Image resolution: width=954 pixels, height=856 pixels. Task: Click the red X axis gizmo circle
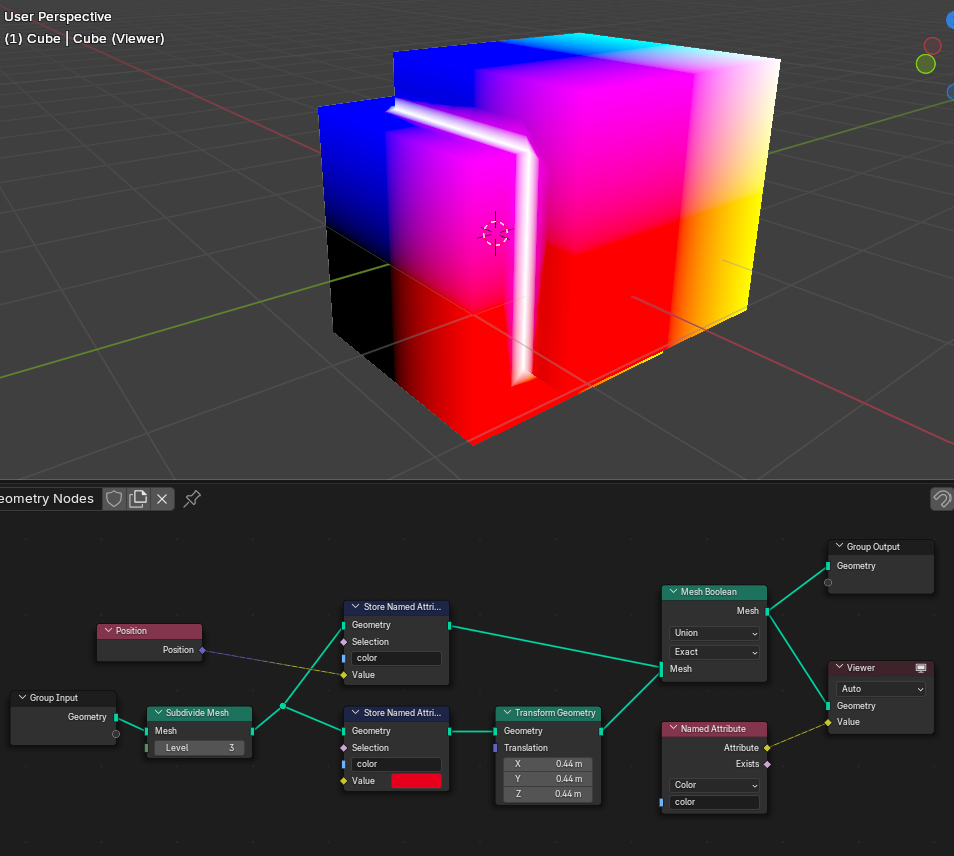click(932, 46)
